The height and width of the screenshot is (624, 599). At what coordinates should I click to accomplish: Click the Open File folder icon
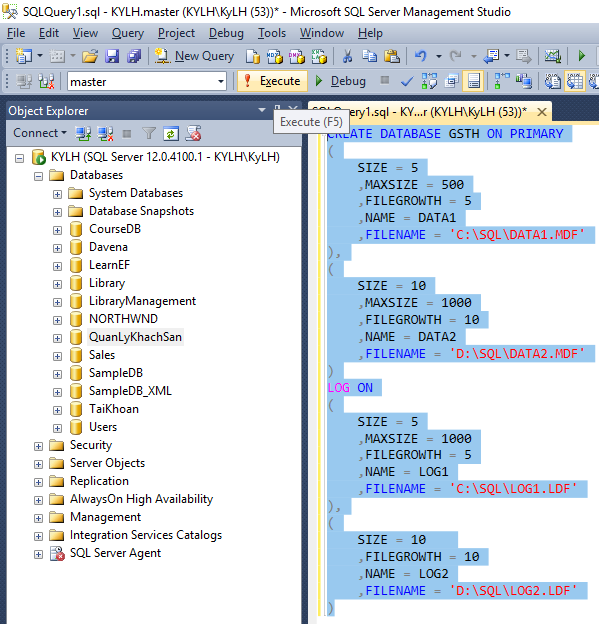(90, 56)
